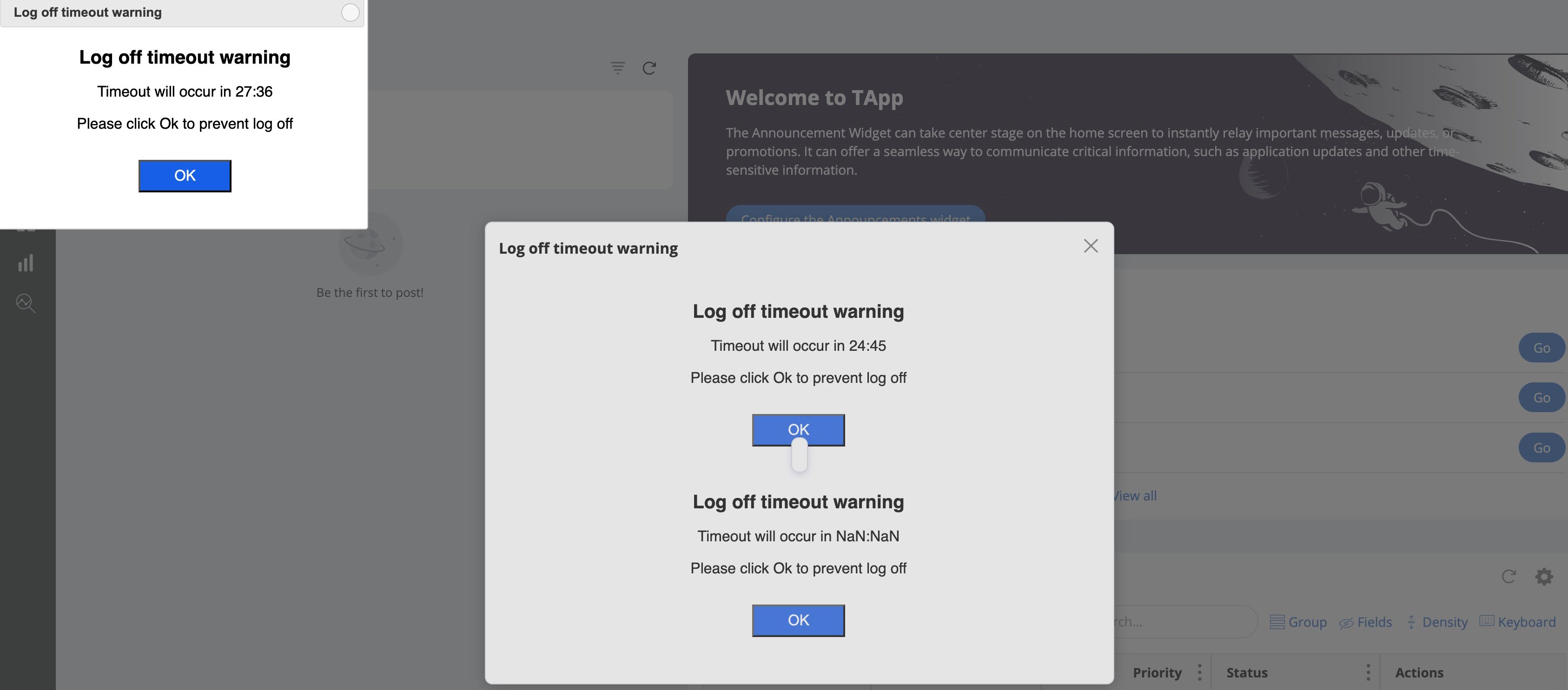Click the Group rows icon in table toolbar
Image resolution: width=1568 pixels, height=690 pixels.
coord(1277,622)
